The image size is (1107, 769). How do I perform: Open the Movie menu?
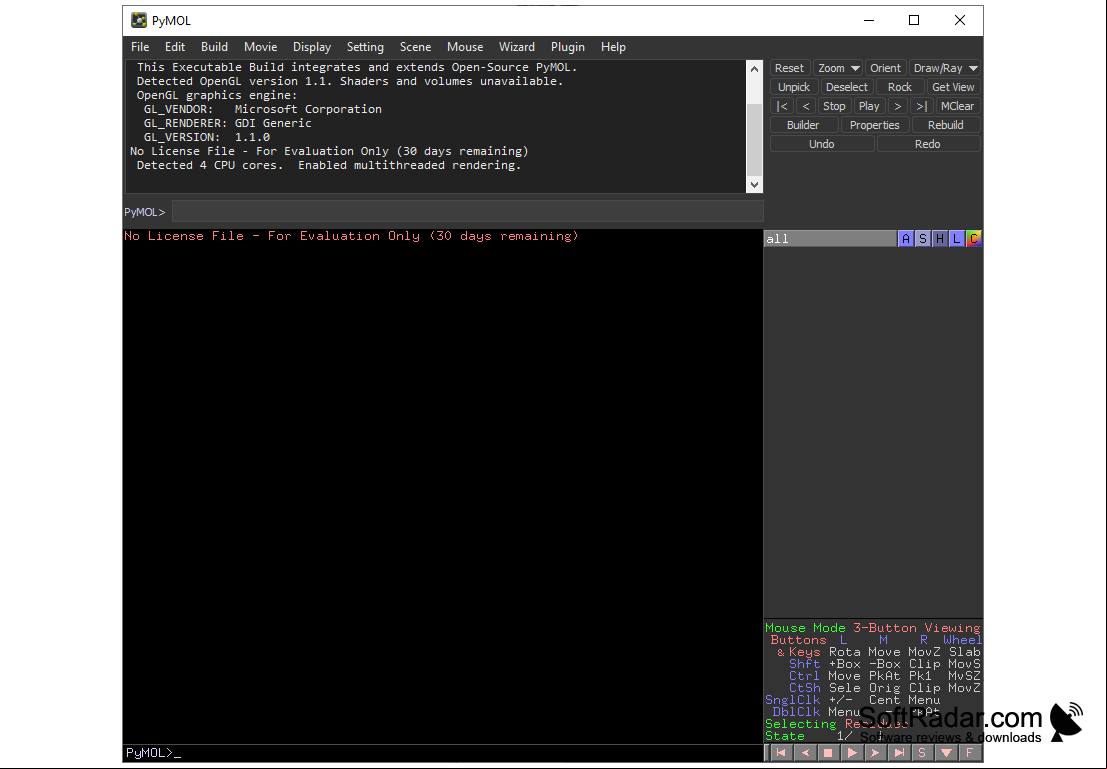[x=261, y=47]
